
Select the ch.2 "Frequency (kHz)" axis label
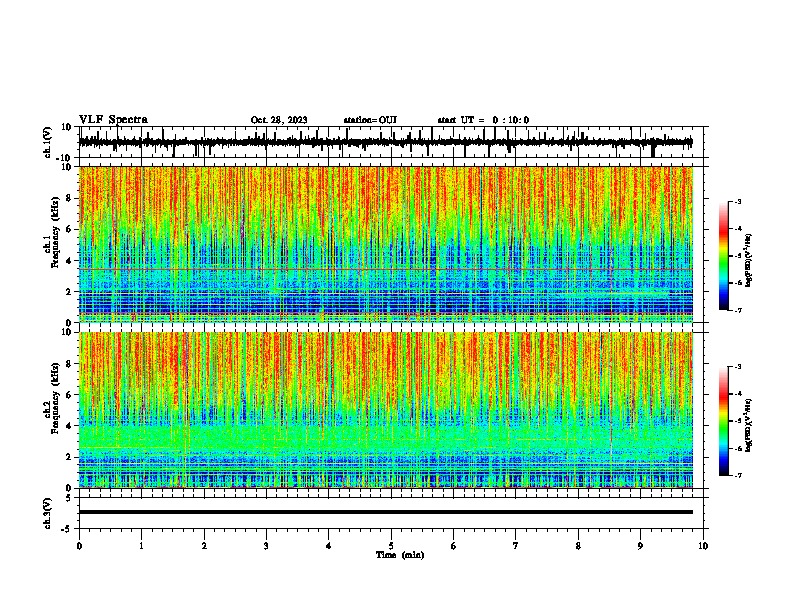click(x=55, y=398)
